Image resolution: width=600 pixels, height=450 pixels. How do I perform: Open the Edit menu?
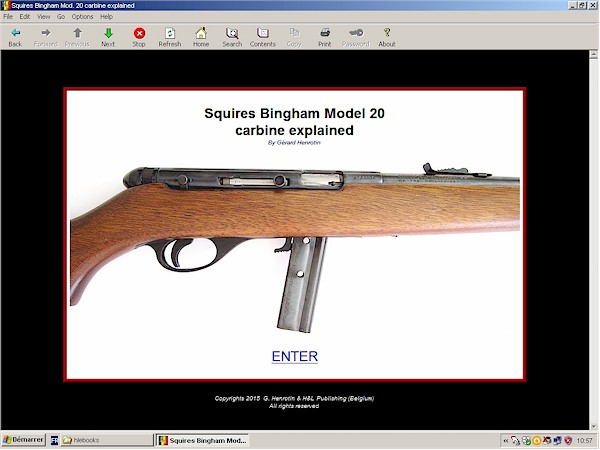(x=25, y=16)
